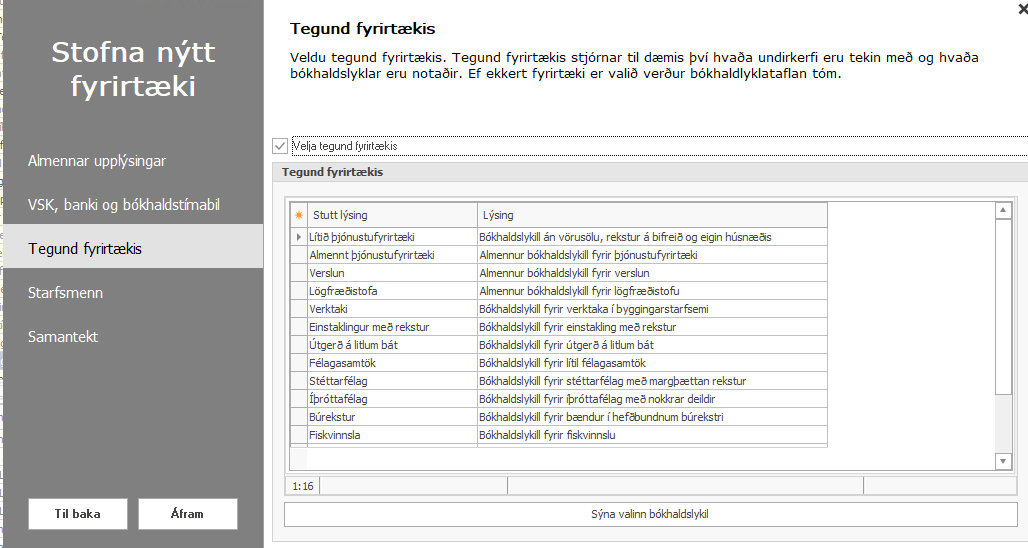Click scroll up arrow of company type list

point(1004,211)
